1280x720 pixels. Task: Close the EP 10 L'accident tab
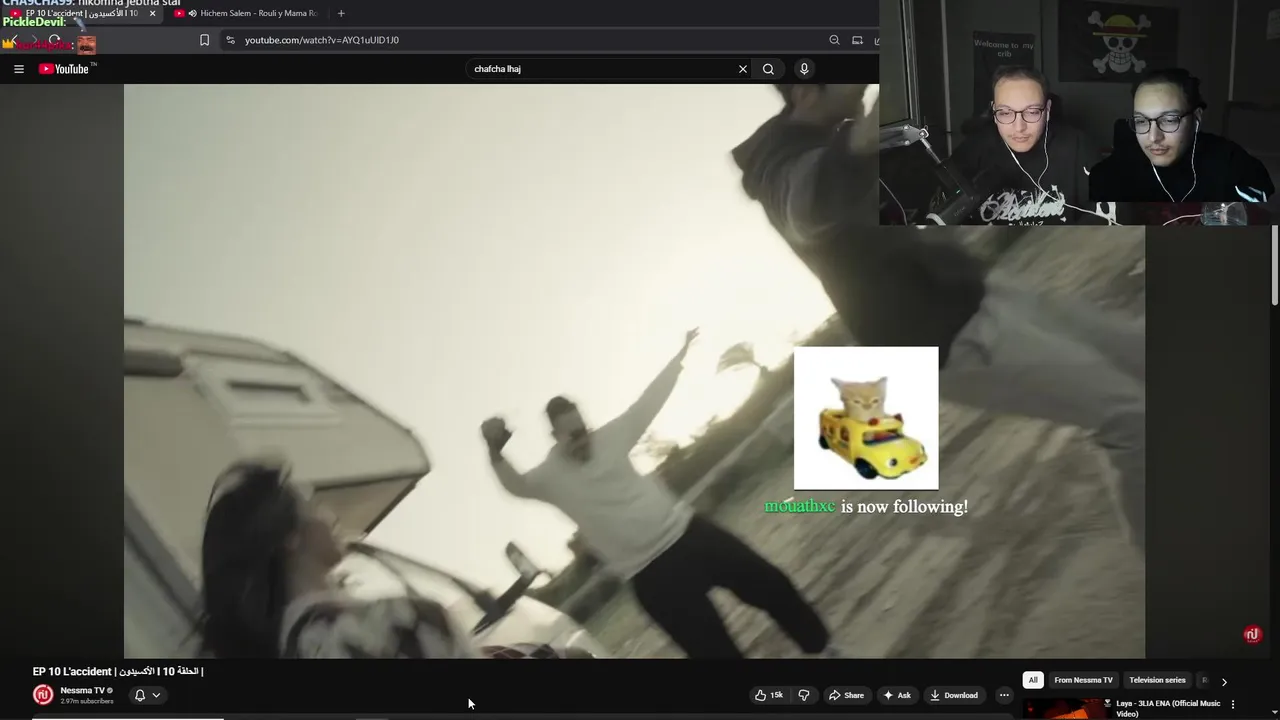click(x=153, y=13)
